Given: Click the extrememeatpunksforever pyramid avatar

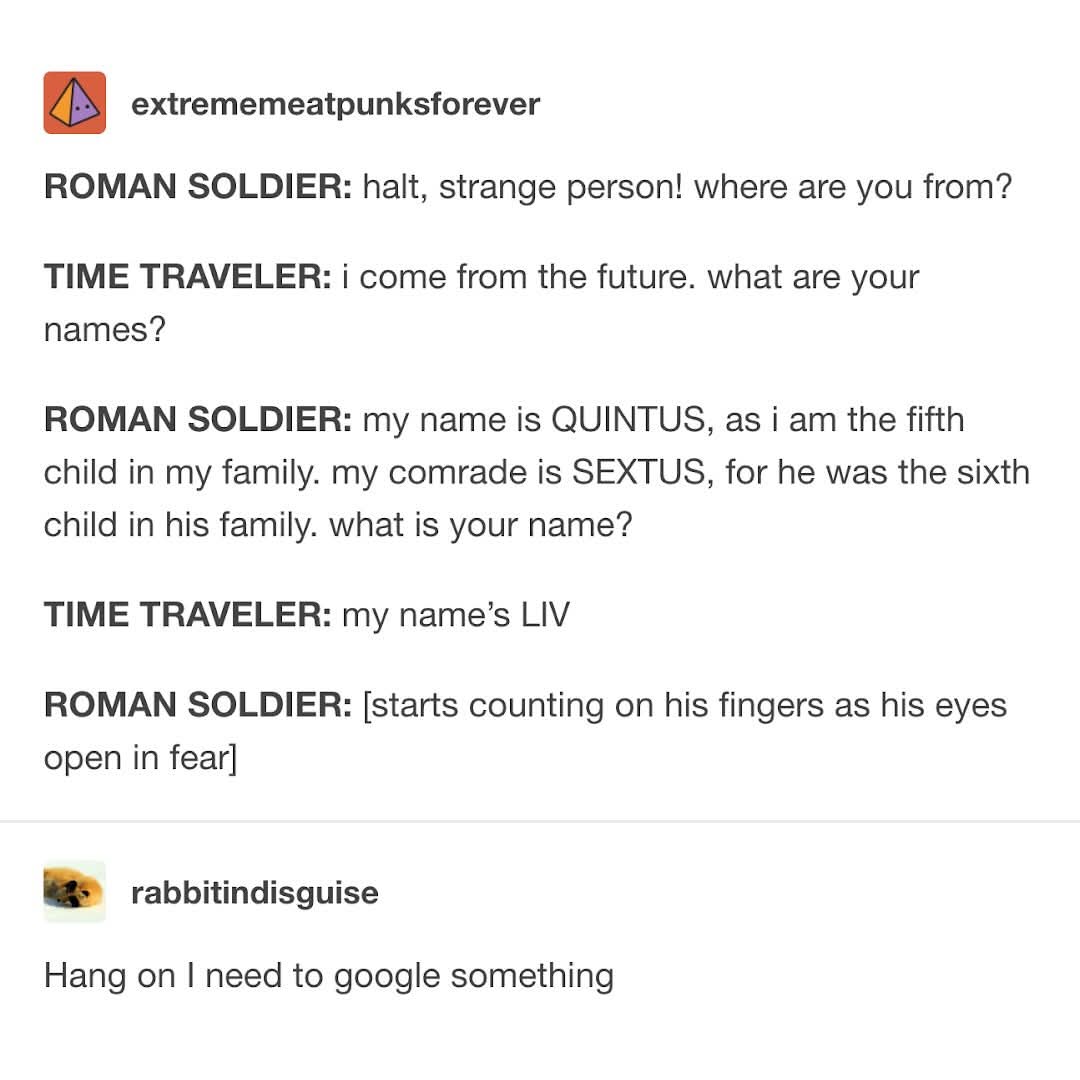Looking at the screenshot, I should click(74, 103).
